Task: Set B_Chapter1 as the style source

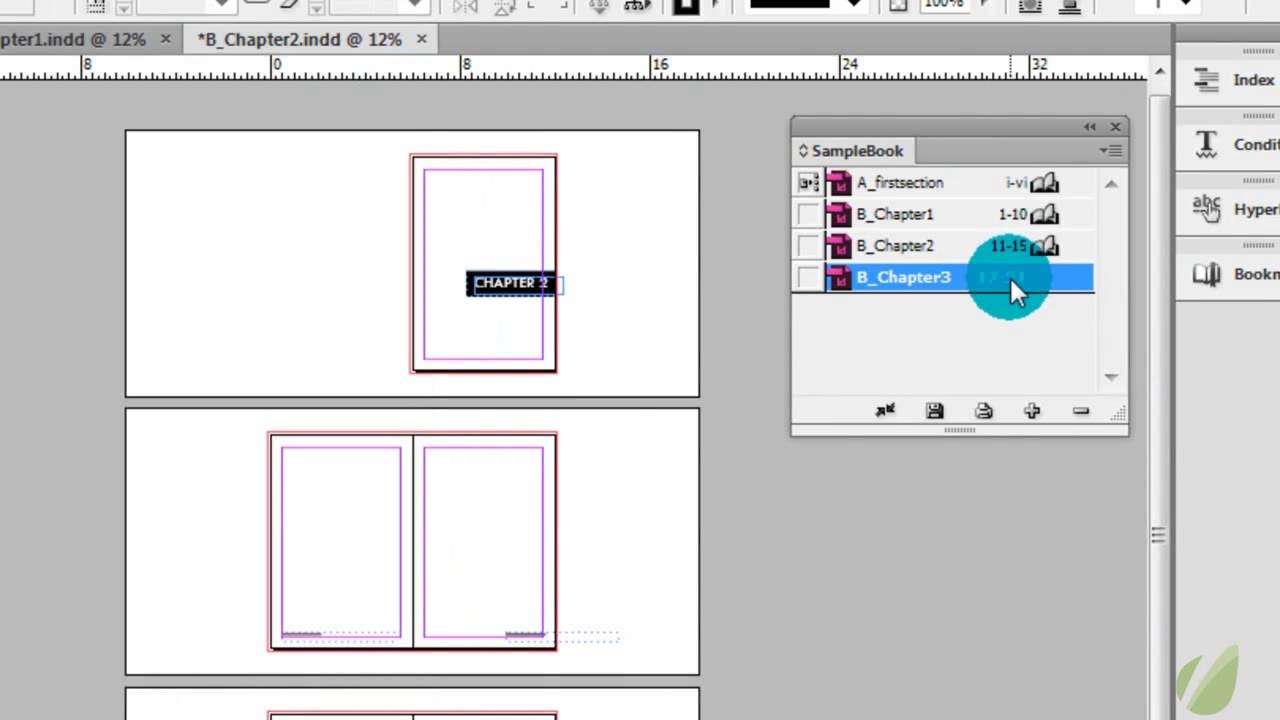Action: 808,214
